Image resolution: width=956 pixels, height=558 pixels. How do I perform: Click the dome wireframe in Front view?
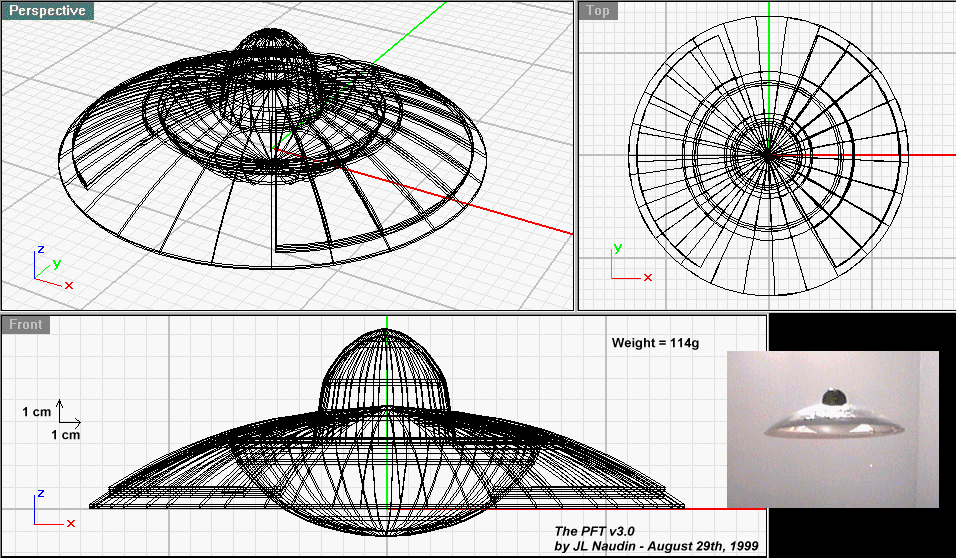385,370
